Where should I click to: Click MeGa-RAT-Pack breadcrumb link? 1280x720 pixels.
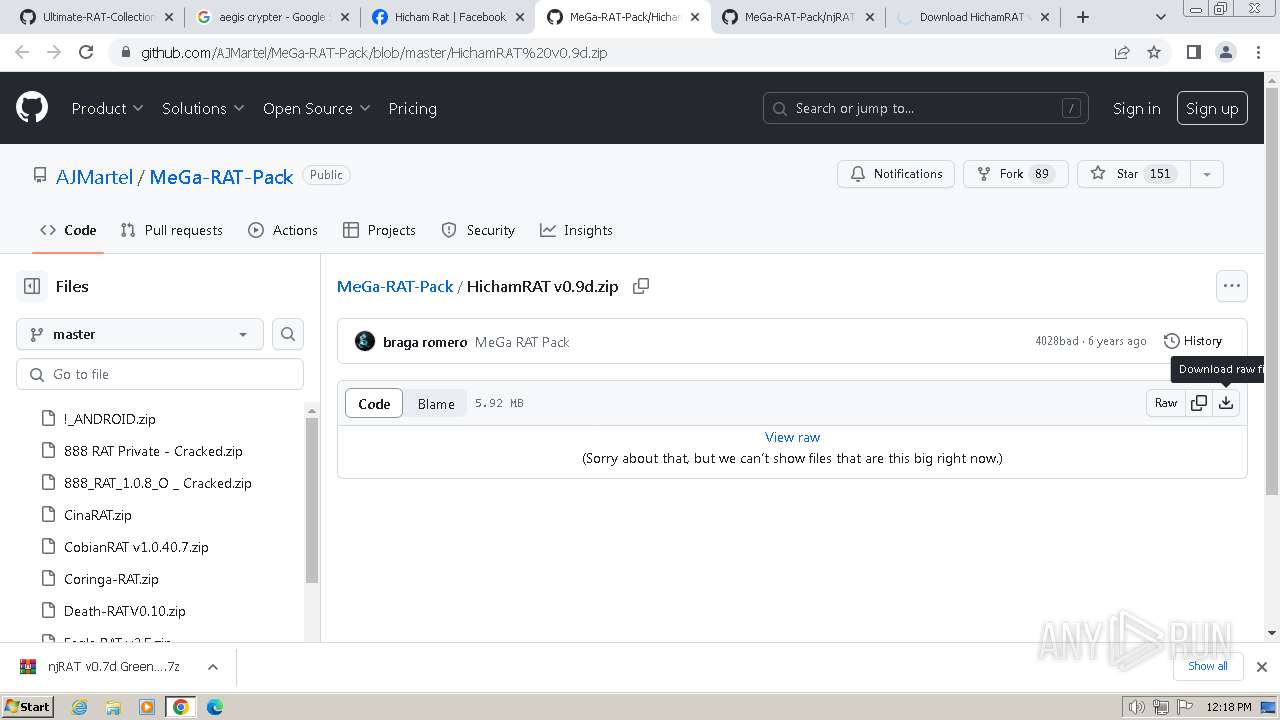point(395,286)
